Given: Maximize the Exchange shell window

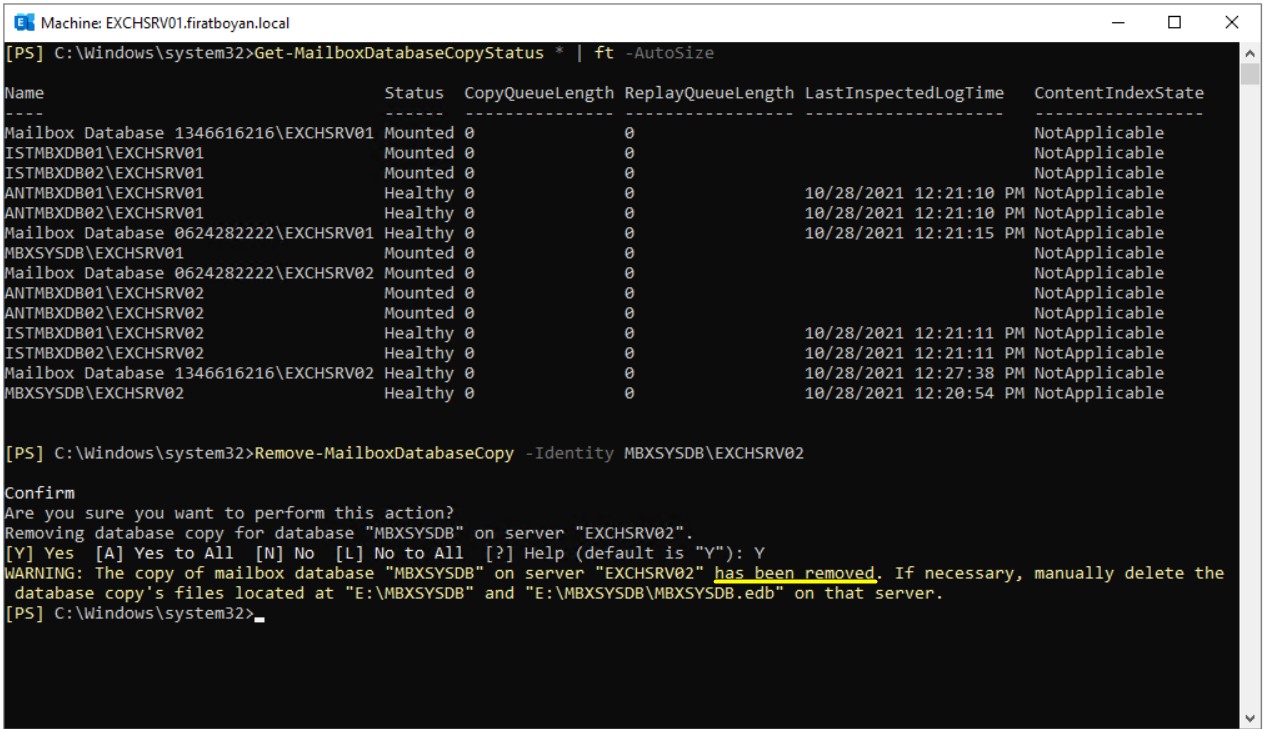Looking at the screenshot, I should tap(1175, 22).
